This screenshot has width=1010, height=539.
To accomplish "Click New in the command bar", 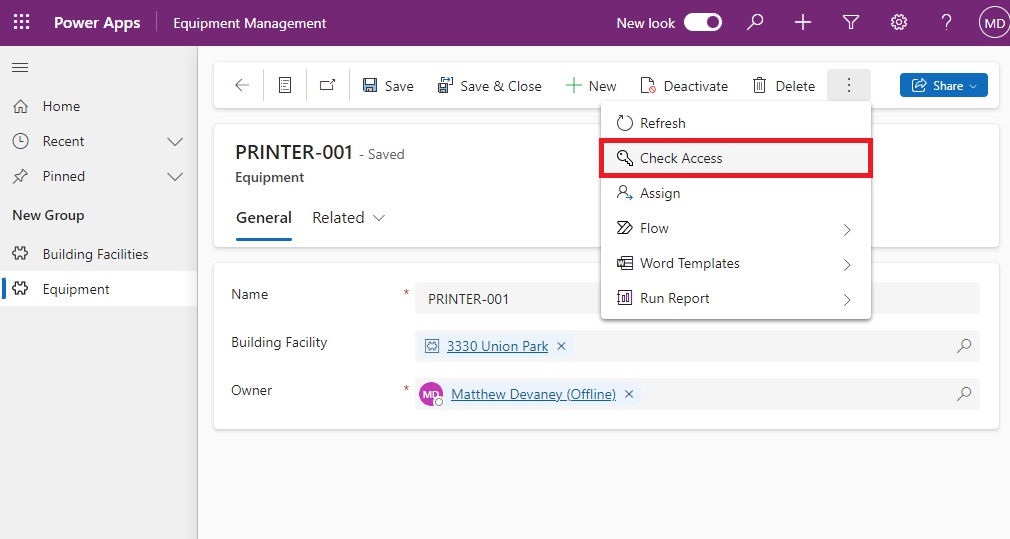I will (591, 86).
